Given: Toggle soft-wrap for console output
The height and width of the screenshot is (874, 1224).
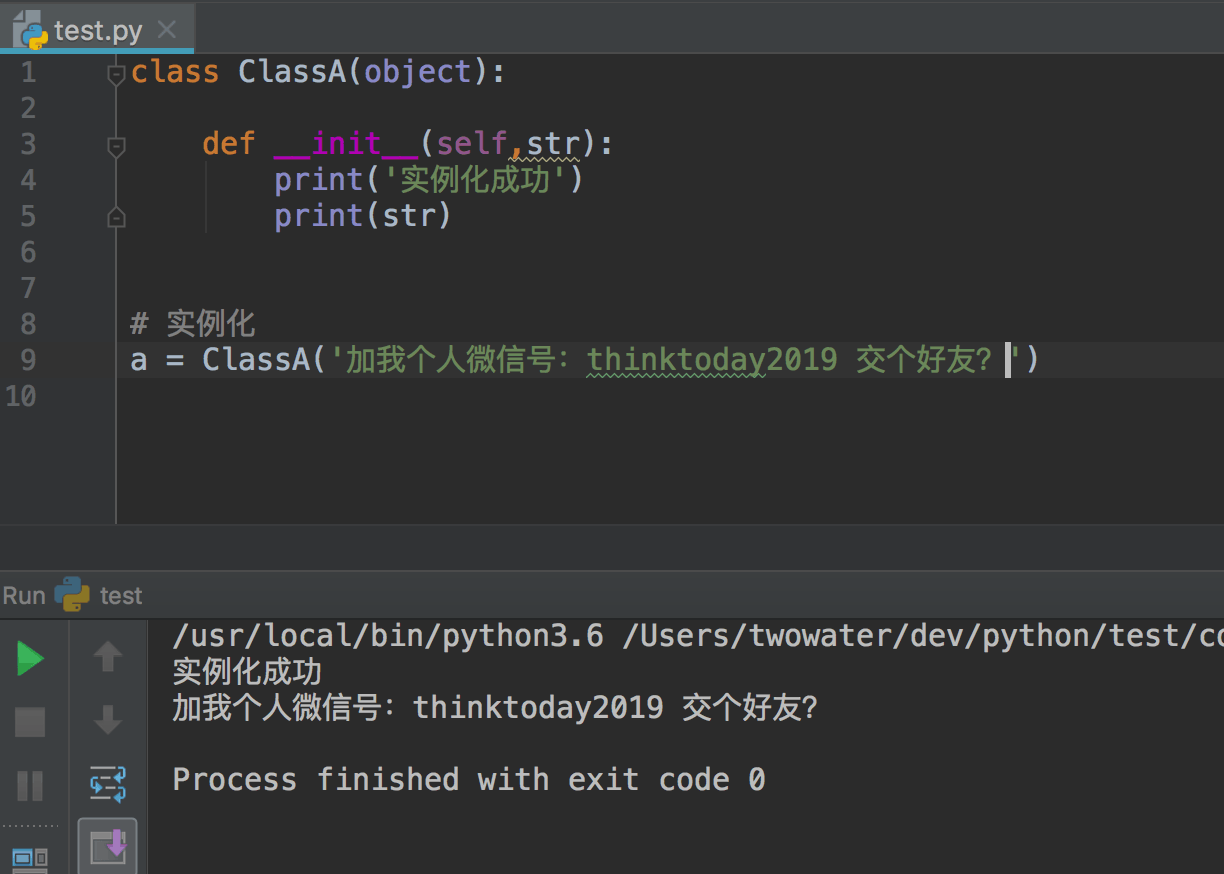Looking at the screenshot, I should tap(107, 784).
